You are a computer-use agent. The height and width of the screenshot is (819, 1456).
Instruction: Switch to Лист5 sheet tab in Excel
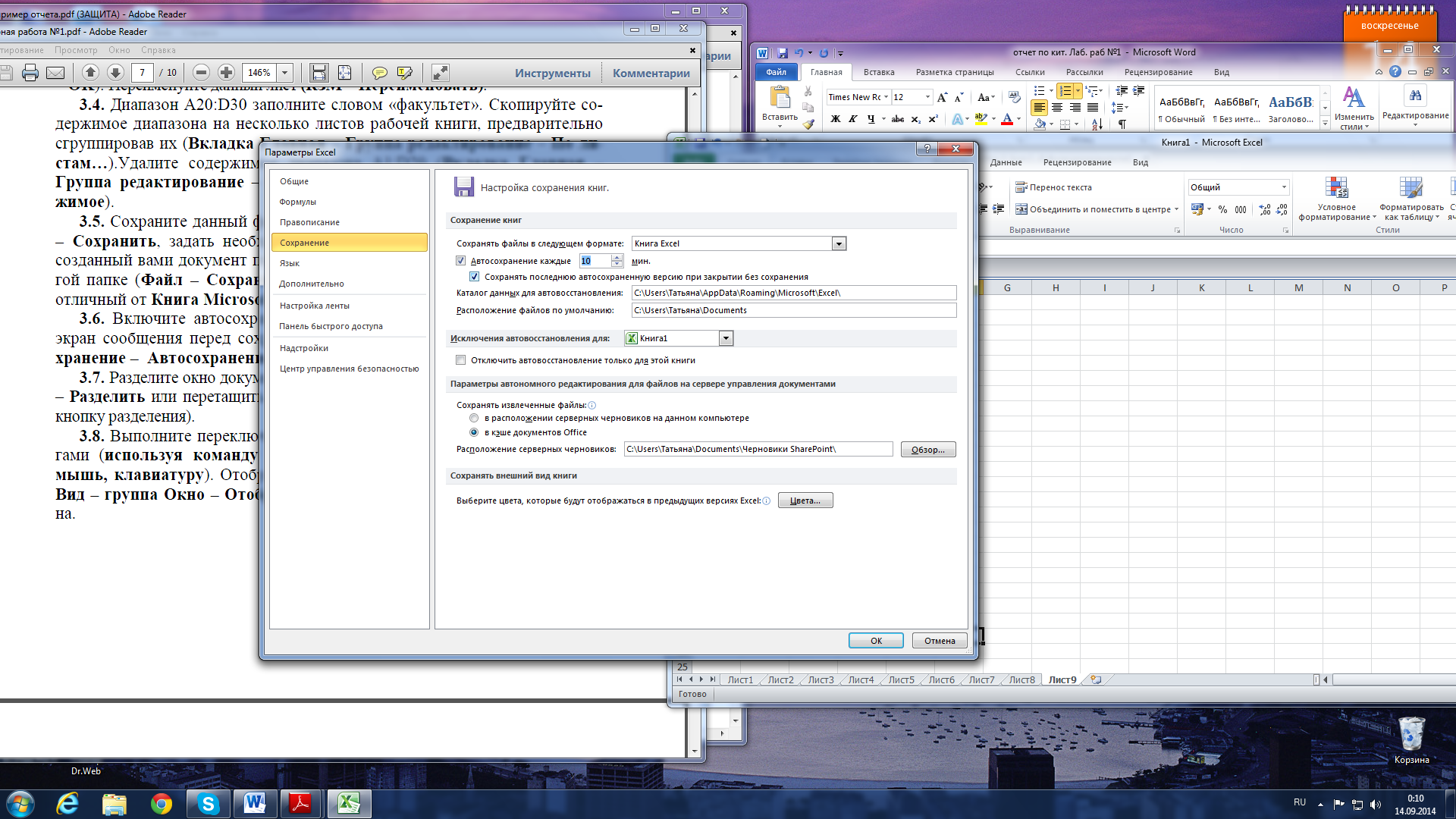tap(902, 679)
